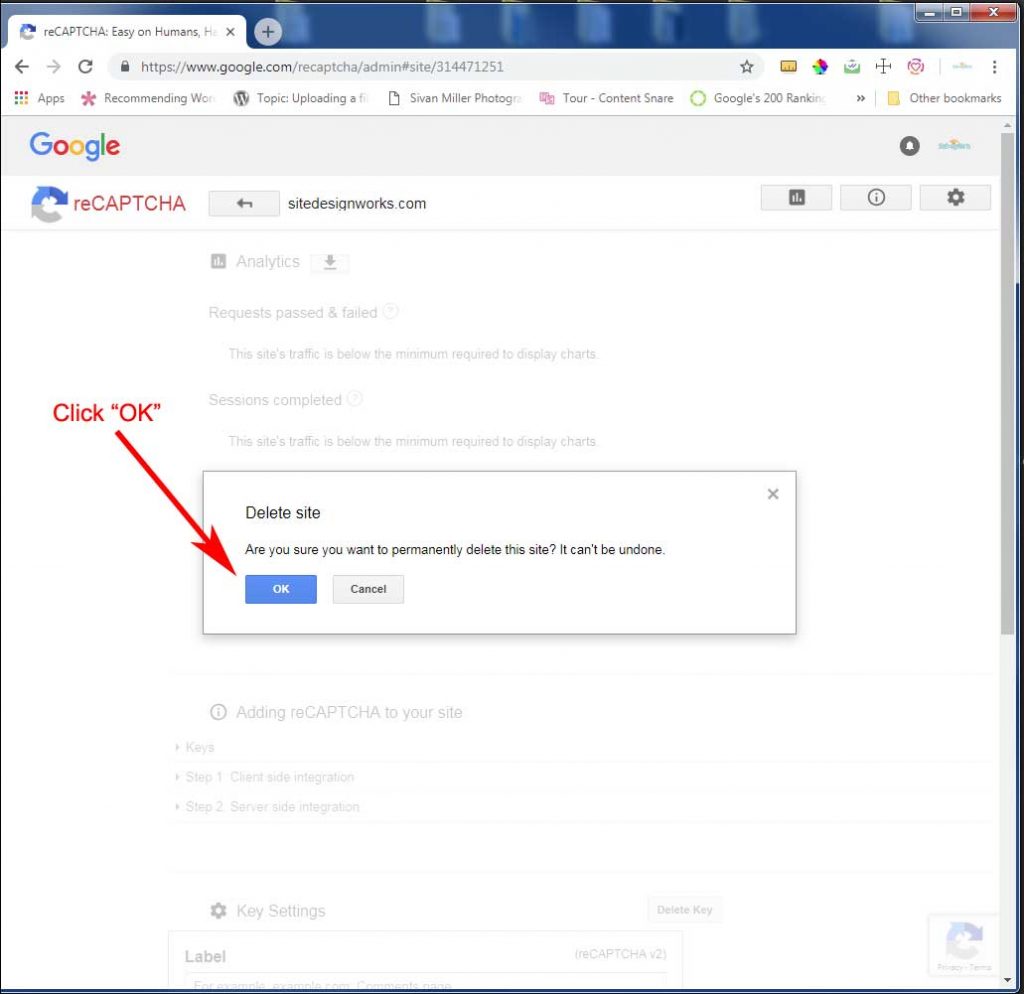Click the reCAPTCHA logo
1024x994 pixels.
pyautogui.click(x=108, y=203)
